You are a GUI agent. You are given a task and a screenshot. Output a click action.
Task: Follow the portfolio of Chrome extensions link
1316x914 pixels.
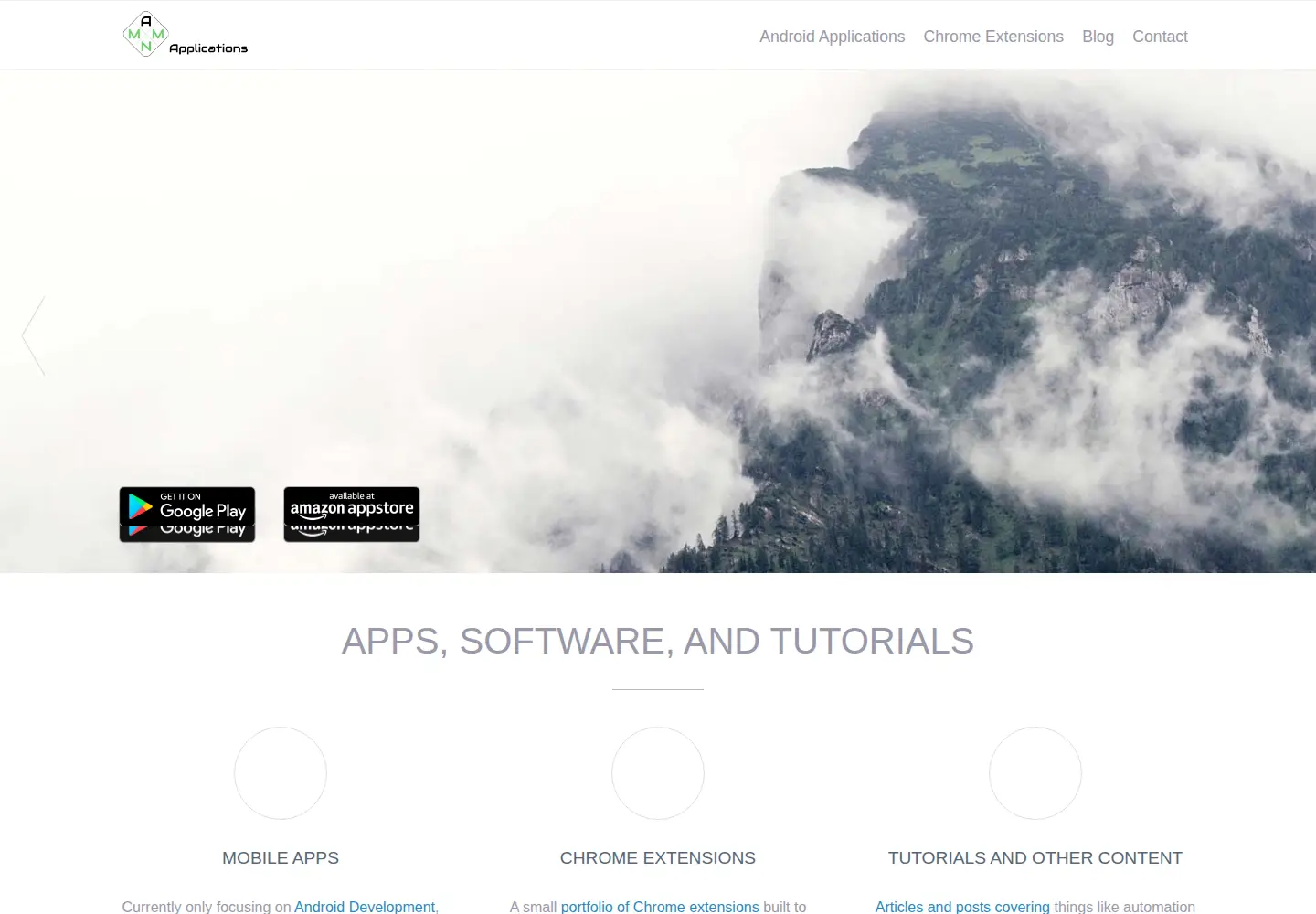660,906
